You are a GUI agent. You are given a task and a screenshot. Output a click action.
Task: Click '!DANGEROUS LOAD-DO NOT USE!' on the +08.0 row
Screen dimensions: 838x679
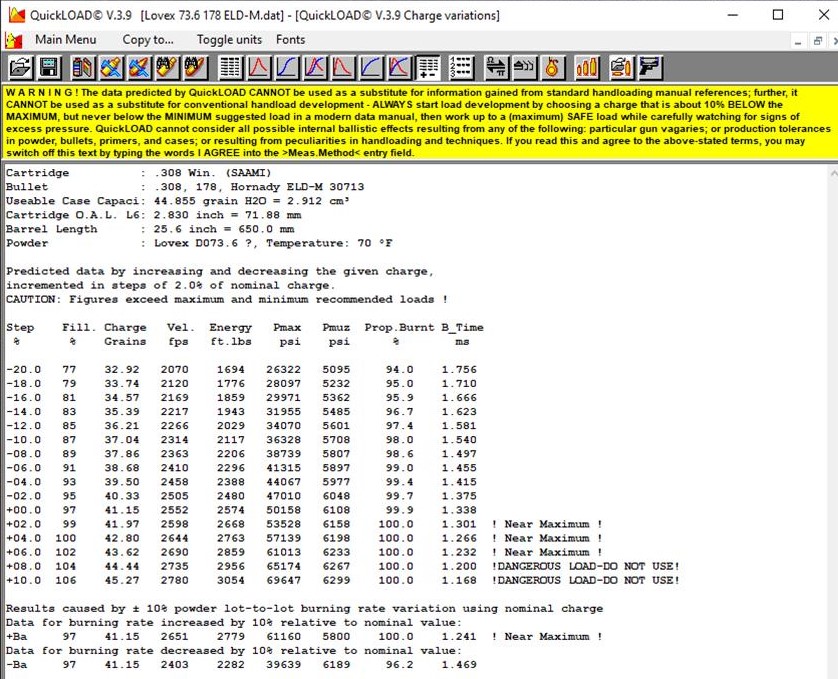(x=585, y=566)
